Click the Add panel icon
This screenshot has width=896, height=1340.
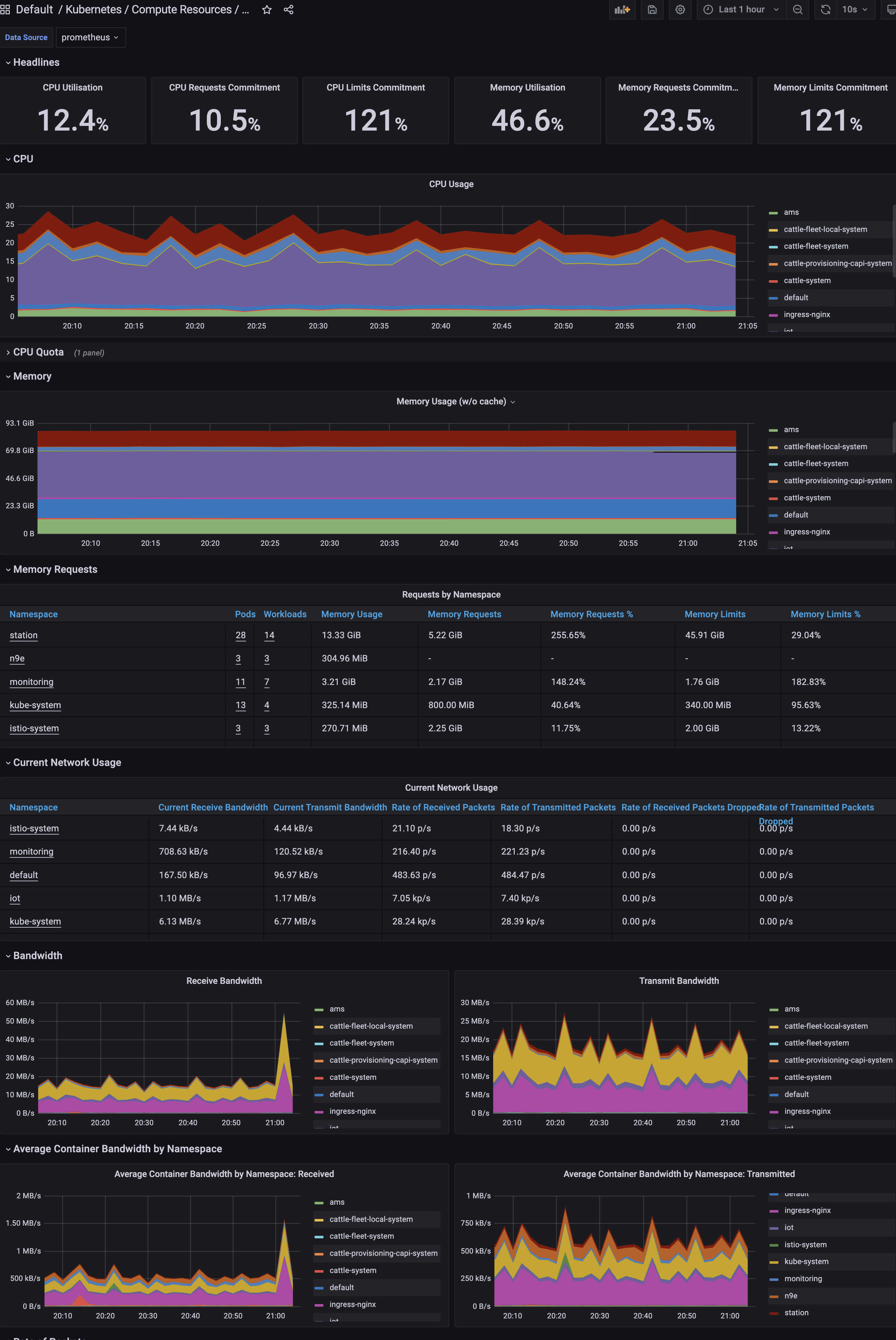[x=622, y=10]
